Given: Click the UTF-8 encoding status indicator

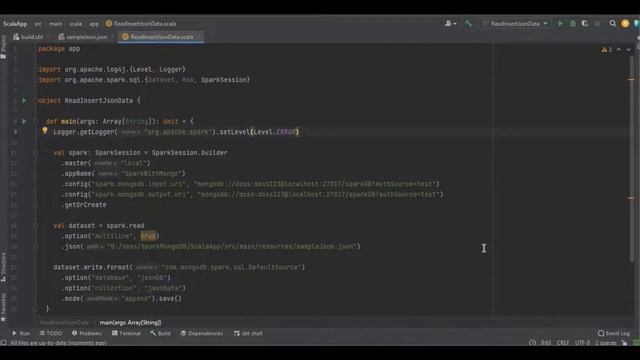Looking at the screenshot, I should tap(582, 342).
